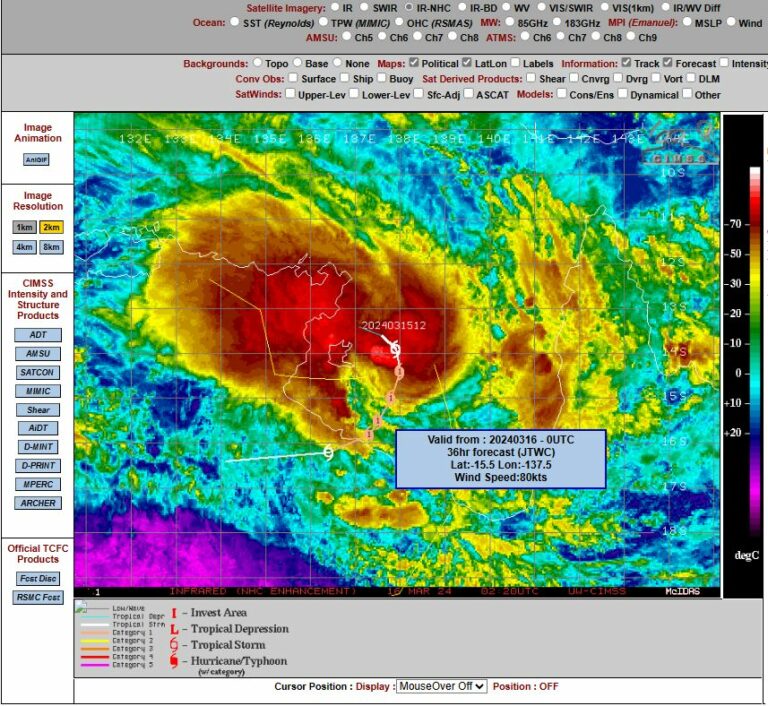
Task: Click the forecast info tooltip box
Action: coord(501,459)
